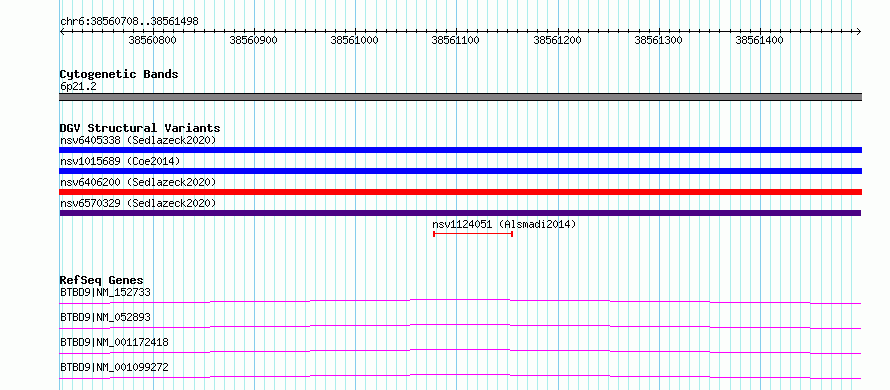Click the gray 6p21.2 cytogenetic band bar

(460, 97)
